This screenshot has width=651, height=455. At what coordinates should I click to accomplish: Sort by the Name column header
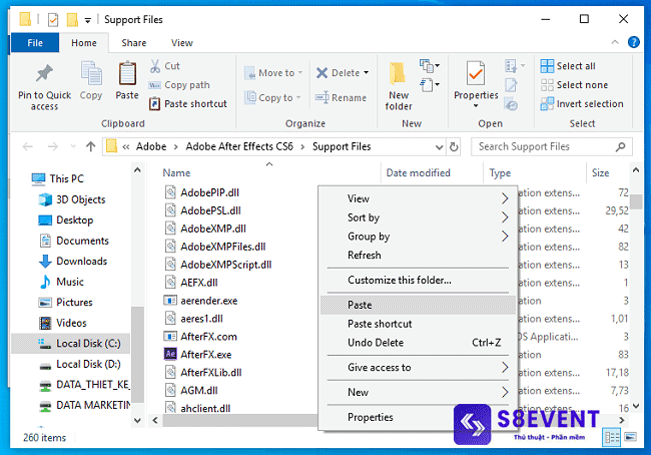[x=176, y=173]
